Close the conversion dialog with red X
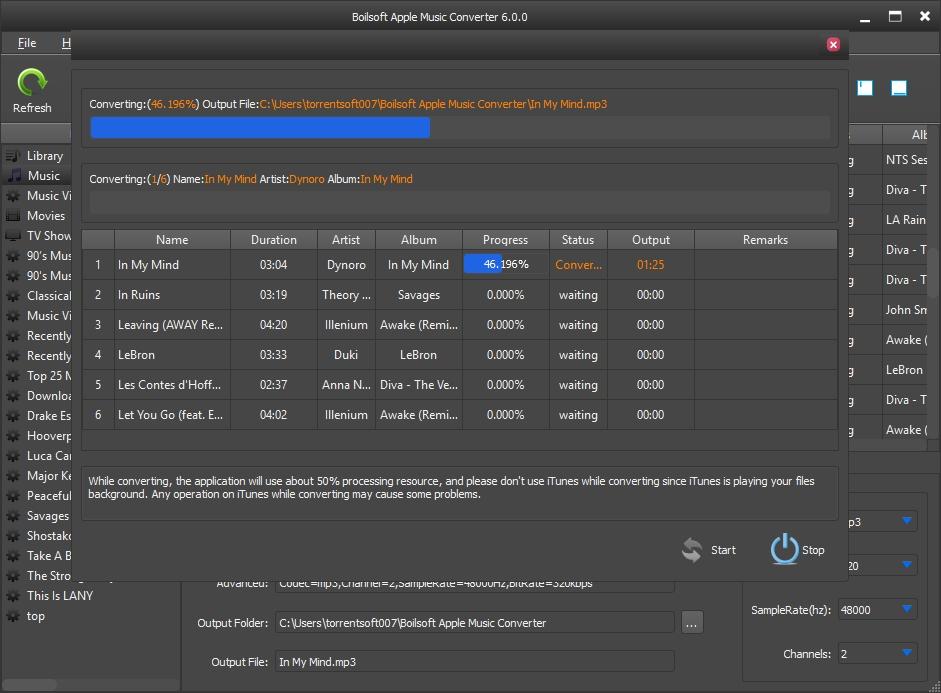941x693 pixels. 833,44
